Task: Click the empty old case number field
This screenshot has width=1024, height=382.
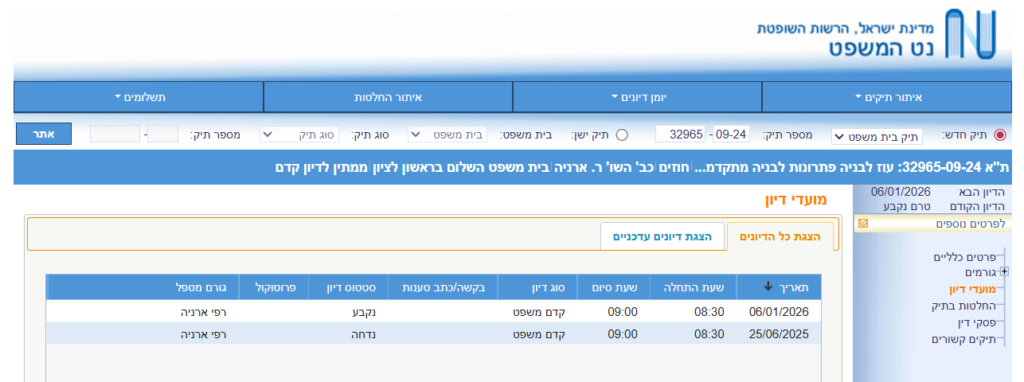Action: [115, 134]
